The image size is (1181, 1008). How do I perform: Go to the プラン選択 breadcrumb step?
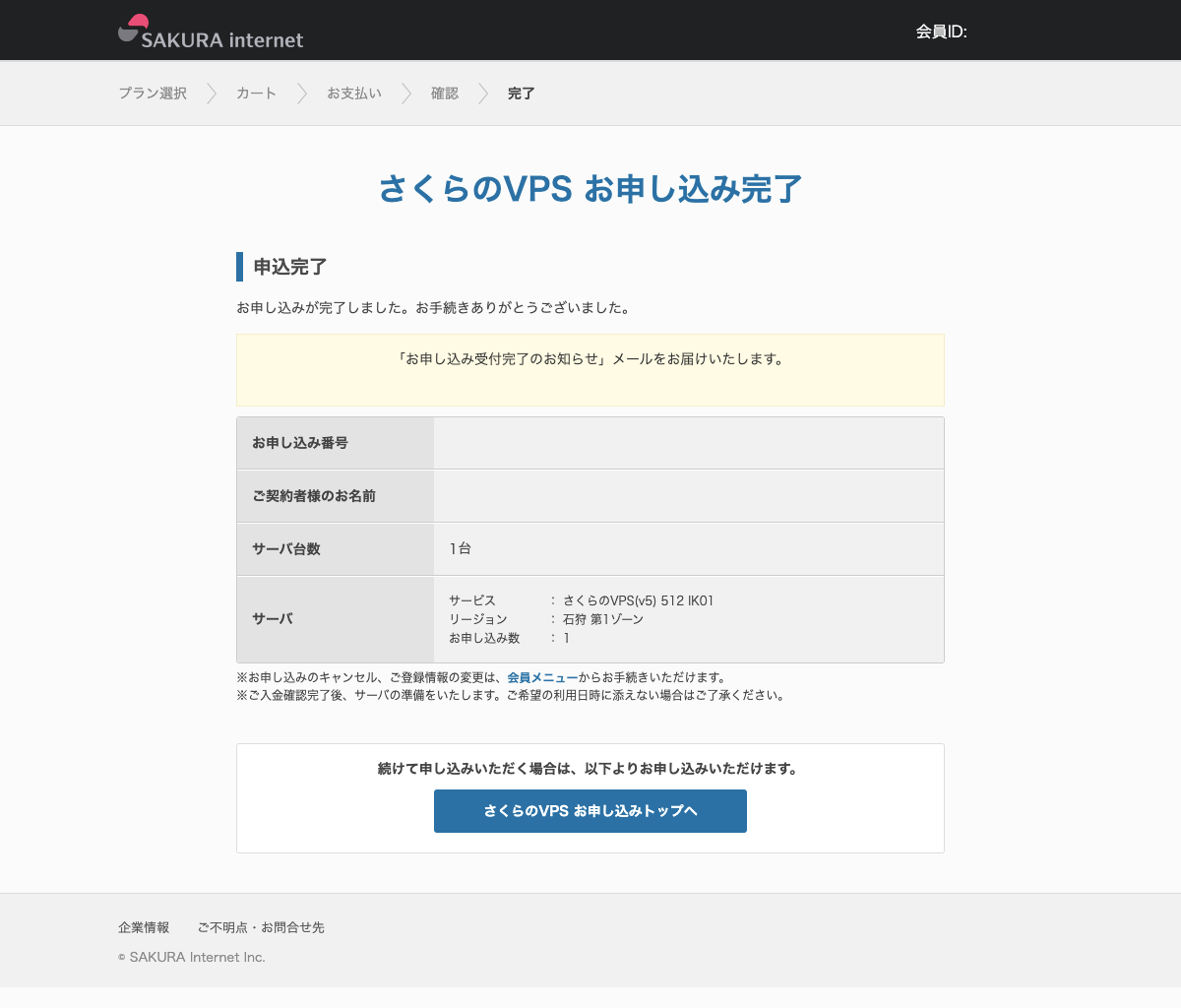(x=153, y=94)
